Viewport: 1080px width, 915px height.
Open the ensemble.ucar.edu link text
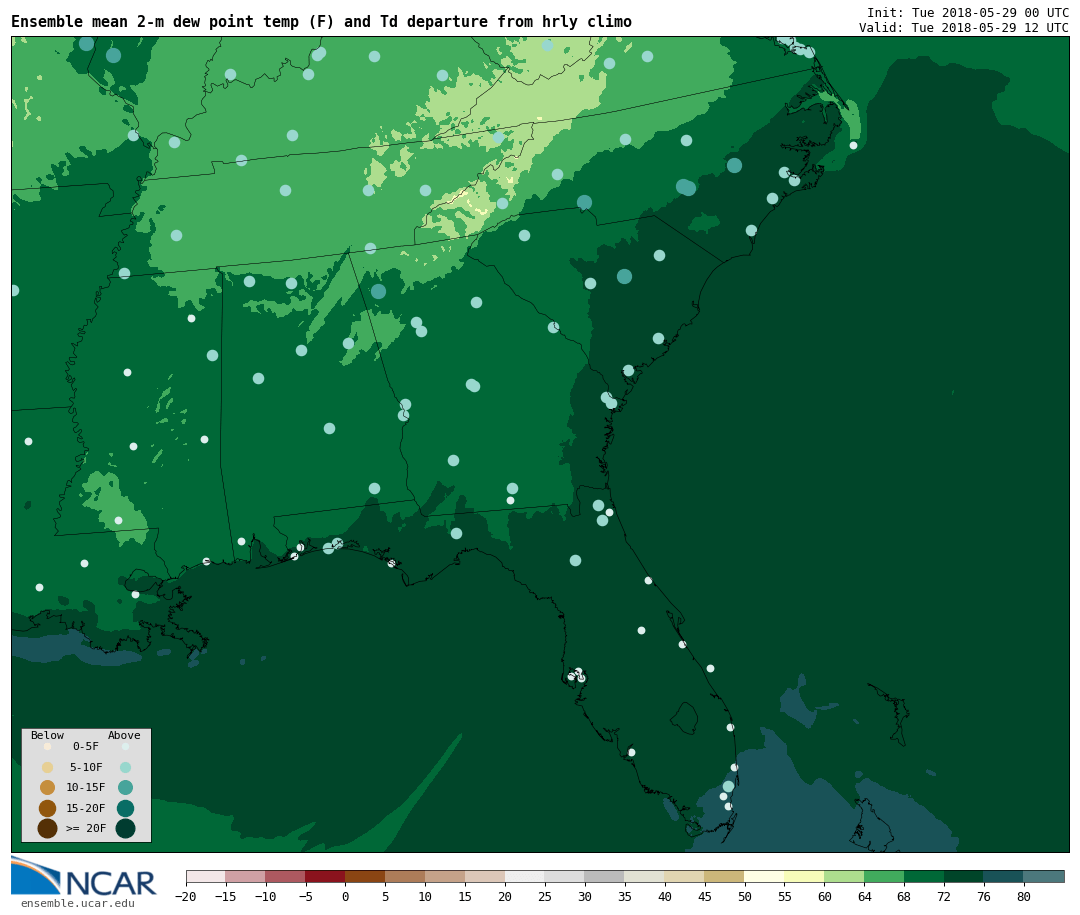(x=77, y=904)
